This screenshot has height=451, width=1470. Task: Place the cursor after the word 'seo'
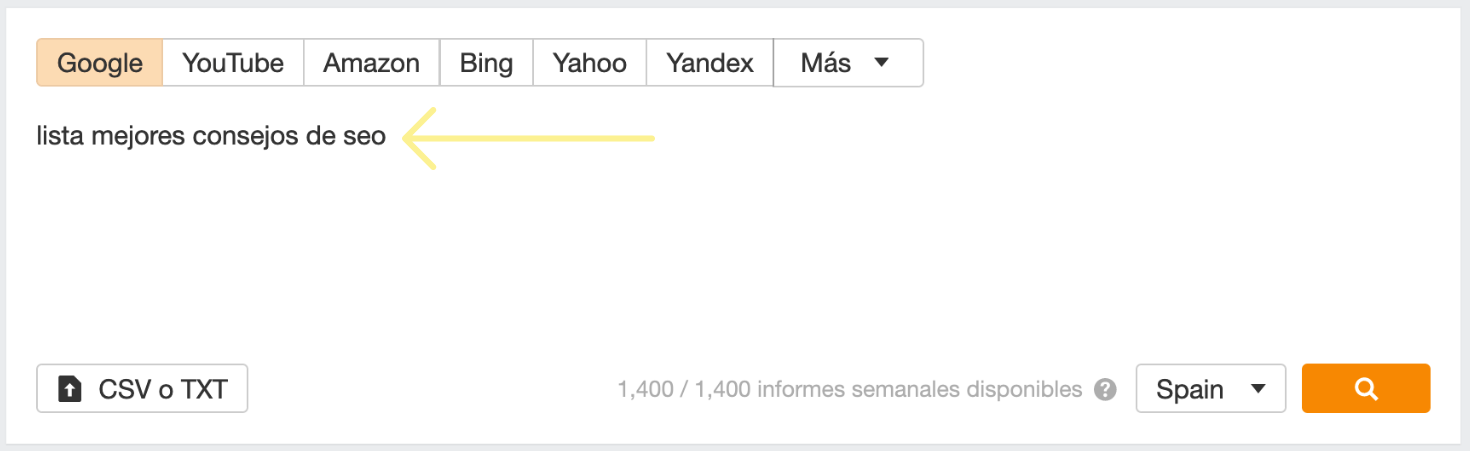(388, 137)
